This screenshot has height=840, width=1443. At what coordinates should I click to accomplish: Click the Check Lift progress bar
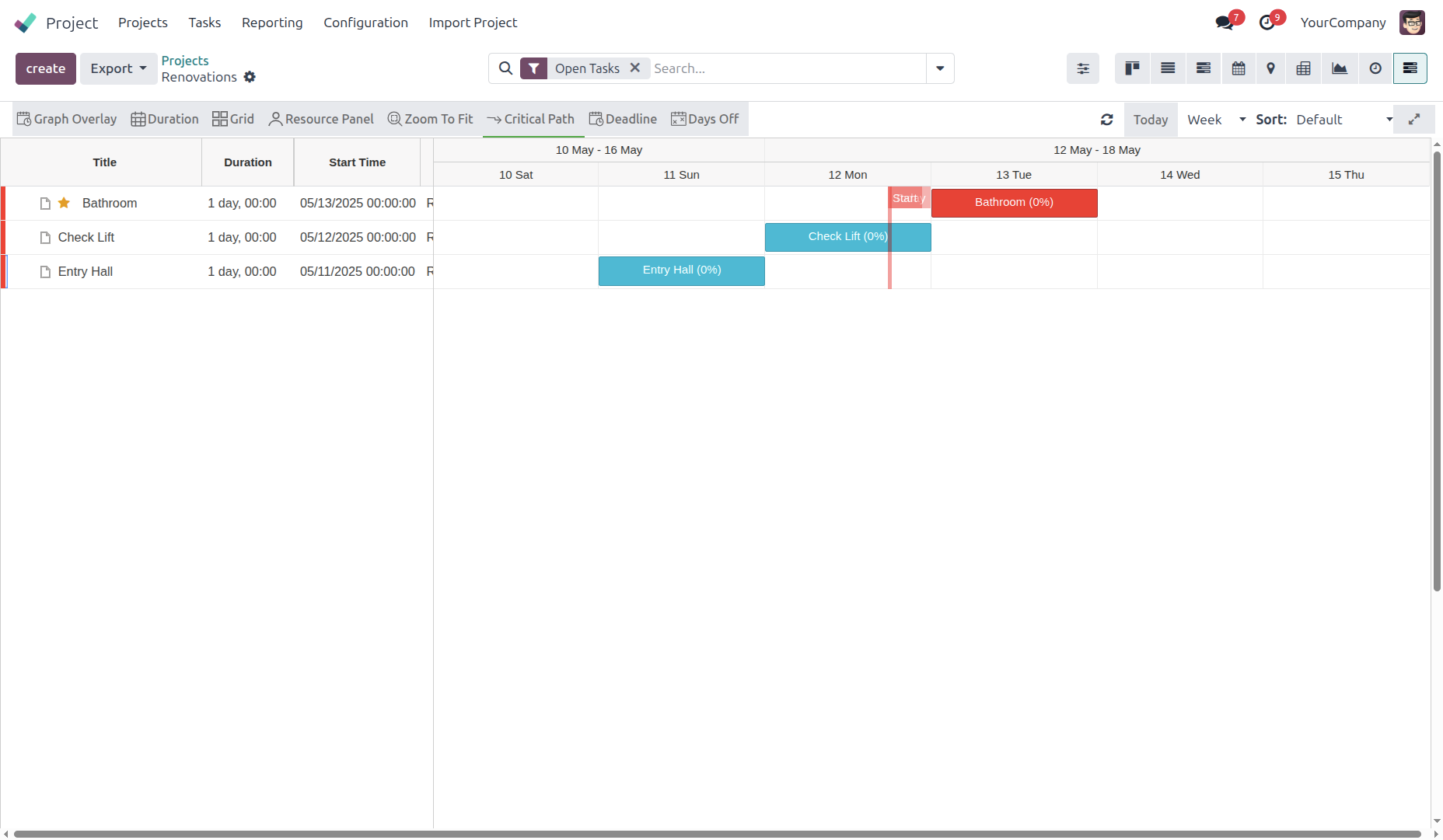pos(847,237)
